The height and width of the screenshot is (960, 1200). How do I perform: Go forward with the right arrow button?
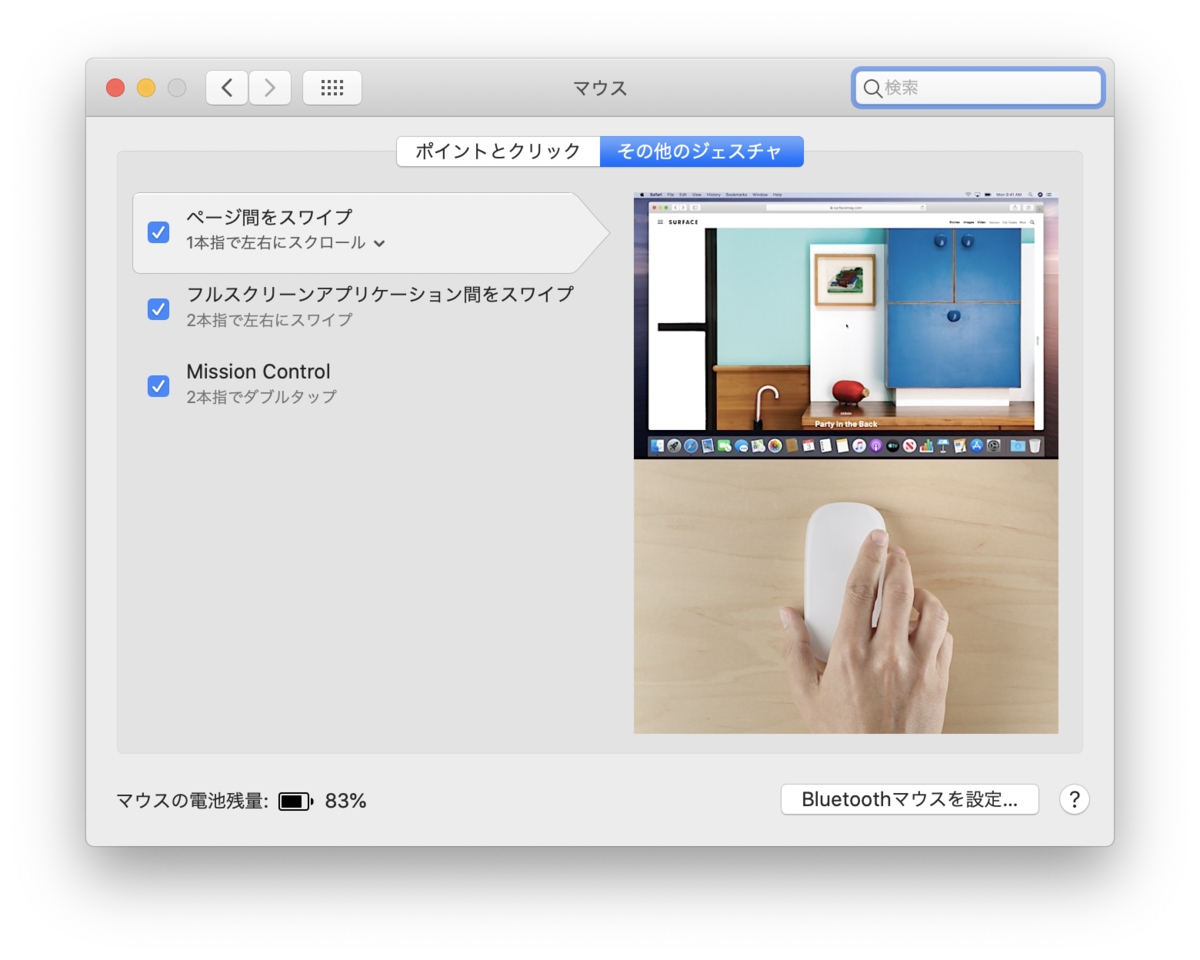270,88
